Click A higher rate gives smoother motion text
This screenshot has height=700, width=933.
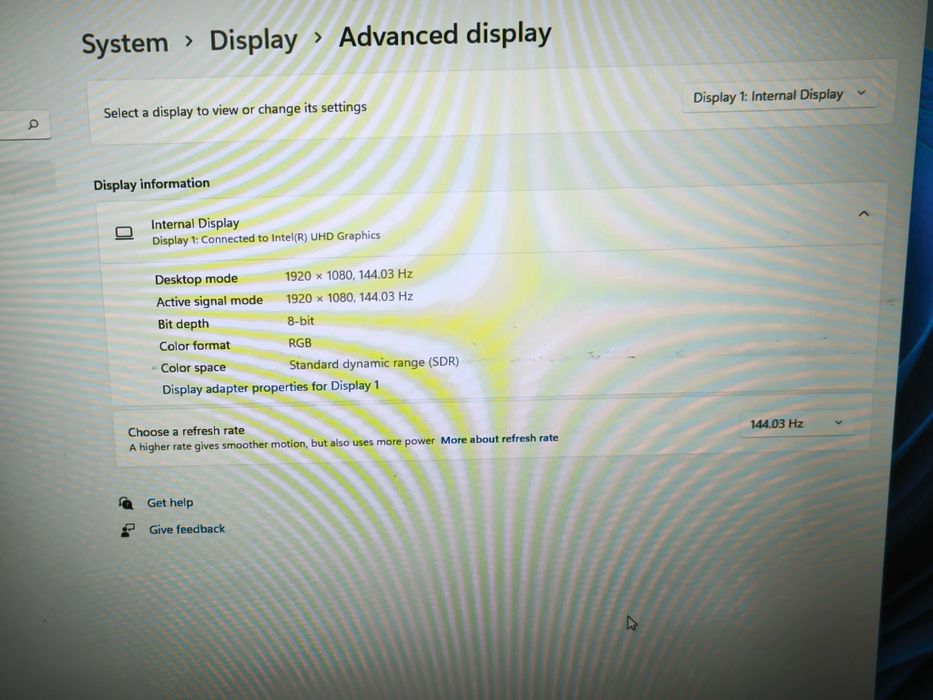pyautogui.click(x=282, y=445)
